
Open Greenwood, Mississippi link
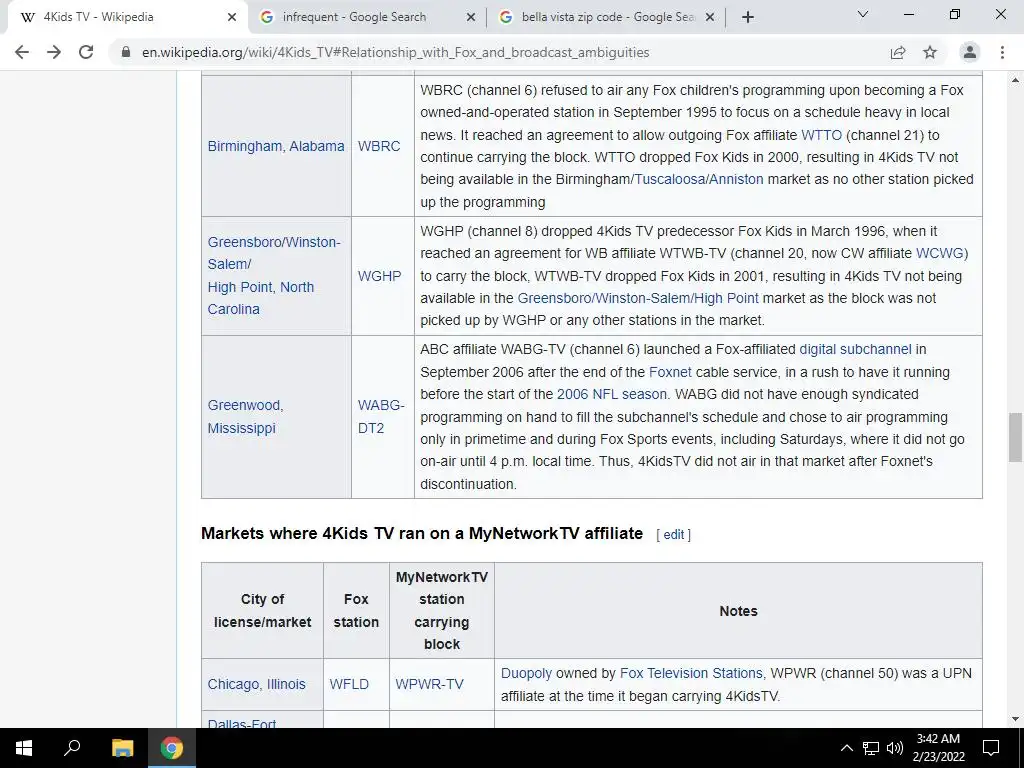click(246, 417)
